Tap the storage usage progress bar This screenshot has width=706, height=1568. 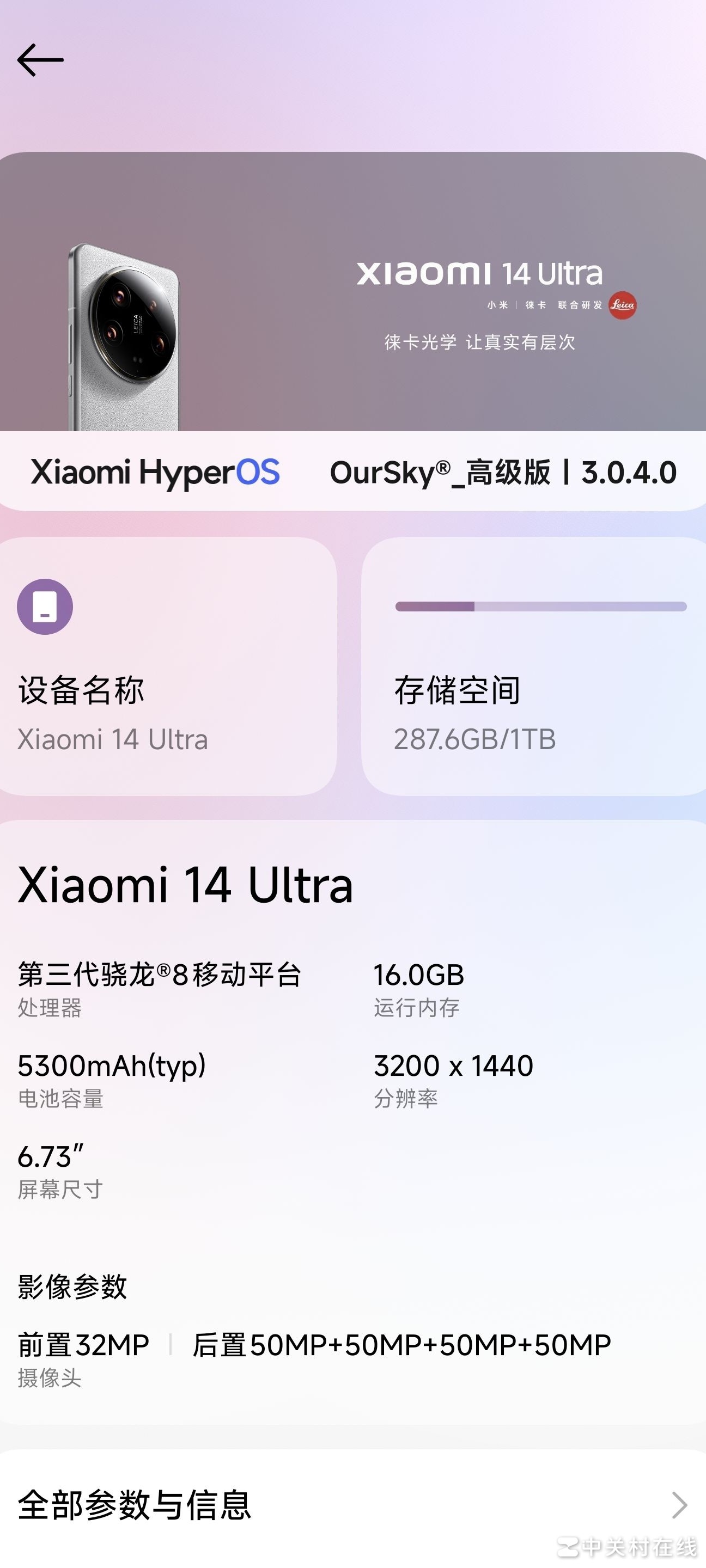coord(540,607)
